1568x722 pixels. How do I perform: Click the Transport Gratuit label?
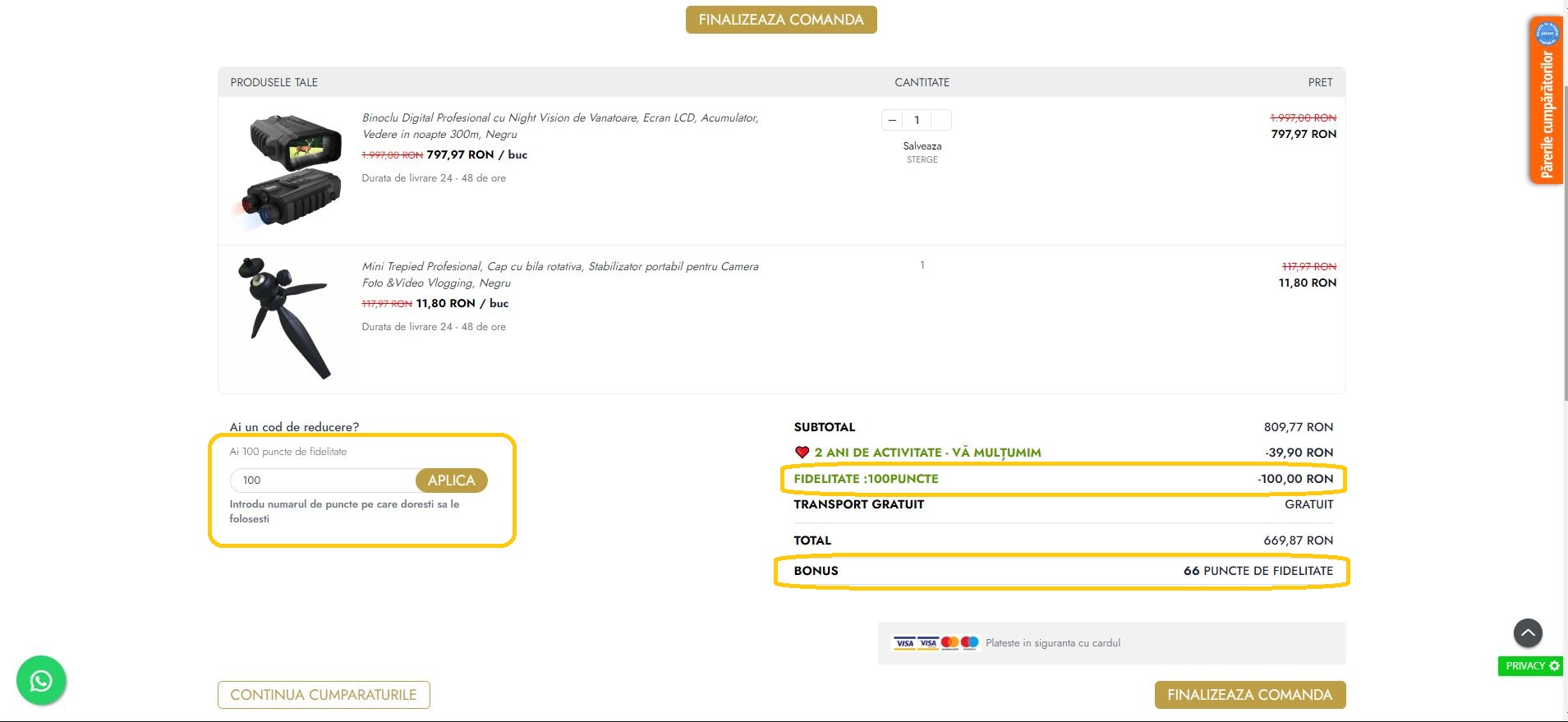click(859, 504)
